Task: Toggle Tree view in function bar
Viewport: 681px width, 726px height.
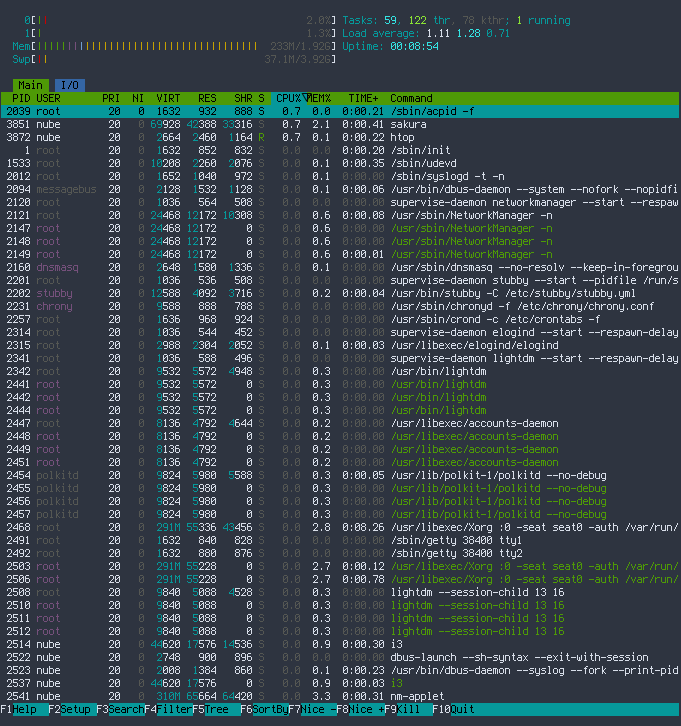Action: 217,709
